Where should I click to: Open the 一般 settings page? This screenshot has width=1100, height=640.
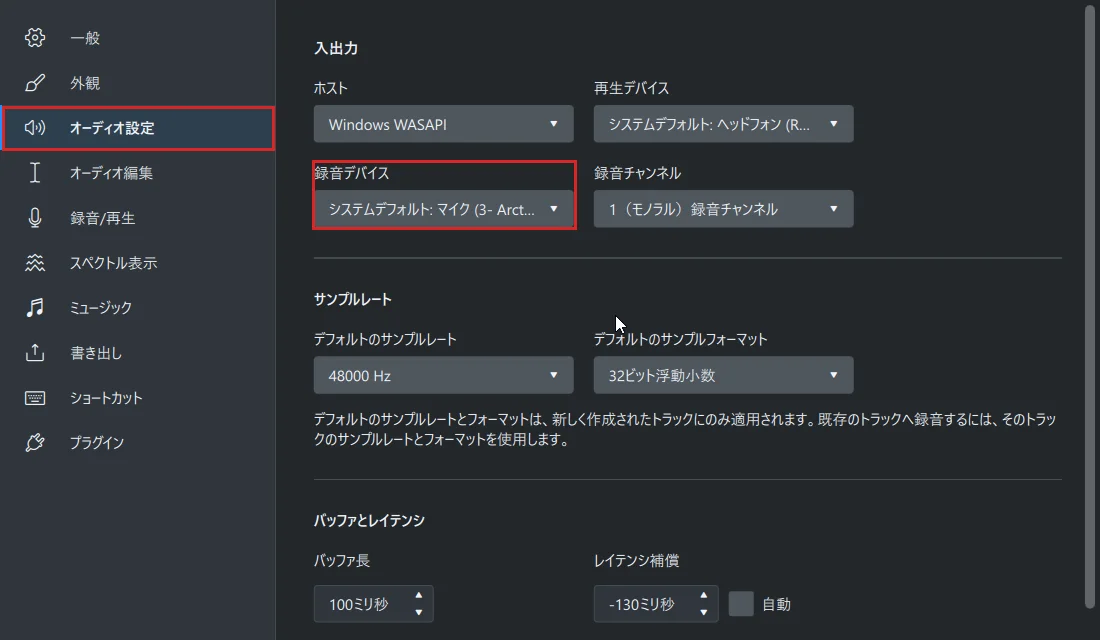click(x=138, y=38)
